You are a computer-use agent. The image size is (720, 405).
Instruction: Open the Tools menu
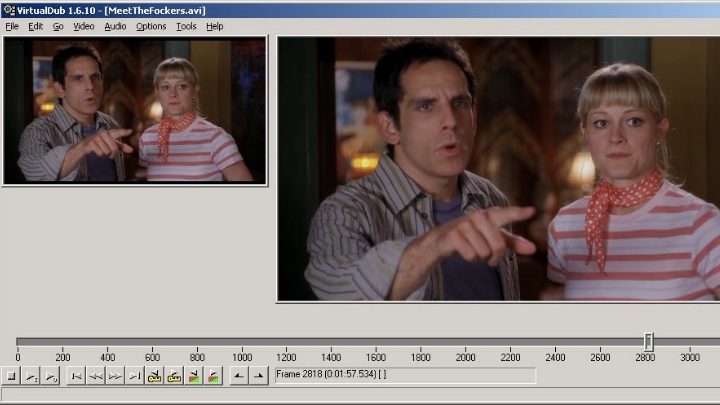point(186,26)
